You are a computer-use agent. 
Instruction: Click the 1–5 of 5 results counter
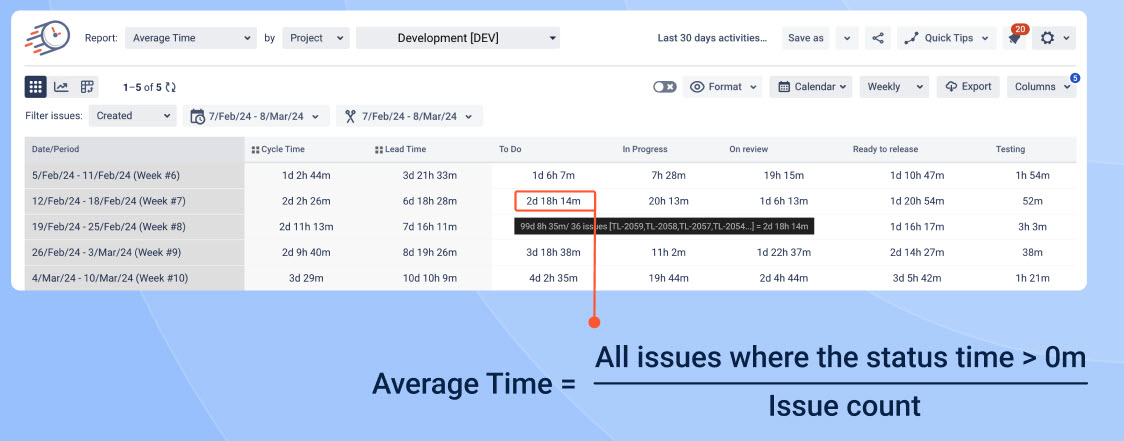(142, 87)
